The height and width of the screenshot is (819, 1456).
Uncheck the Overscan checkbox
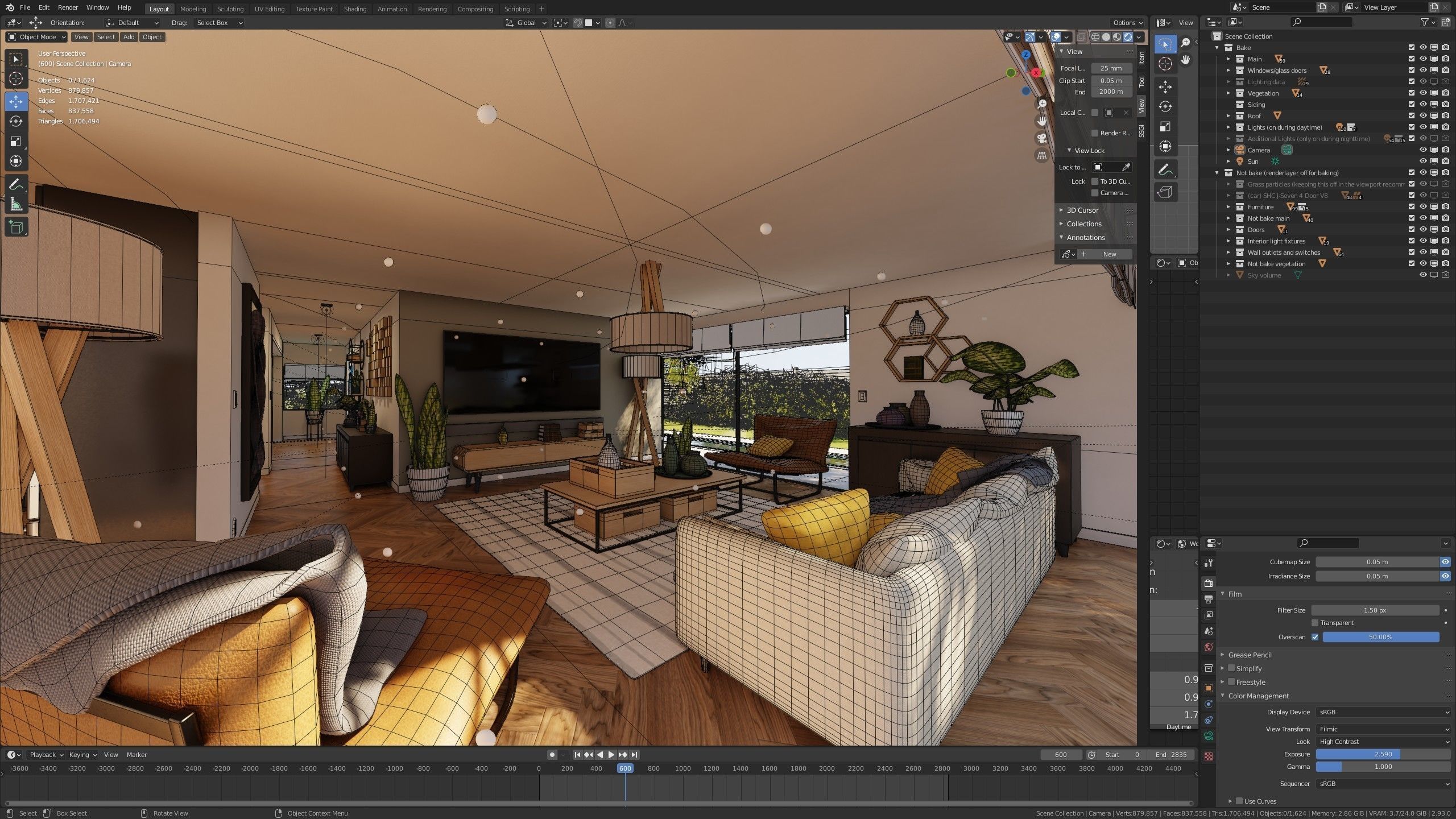pyautogui.click(x=1315, y=637)
